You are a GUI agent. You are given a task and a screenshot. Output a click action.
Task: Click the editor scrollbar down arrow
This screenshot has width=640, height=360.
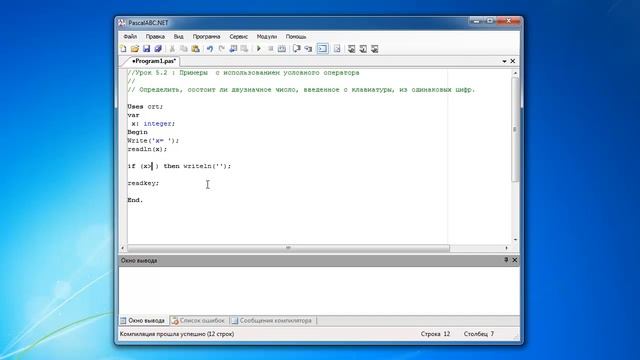tap(515, 240)
